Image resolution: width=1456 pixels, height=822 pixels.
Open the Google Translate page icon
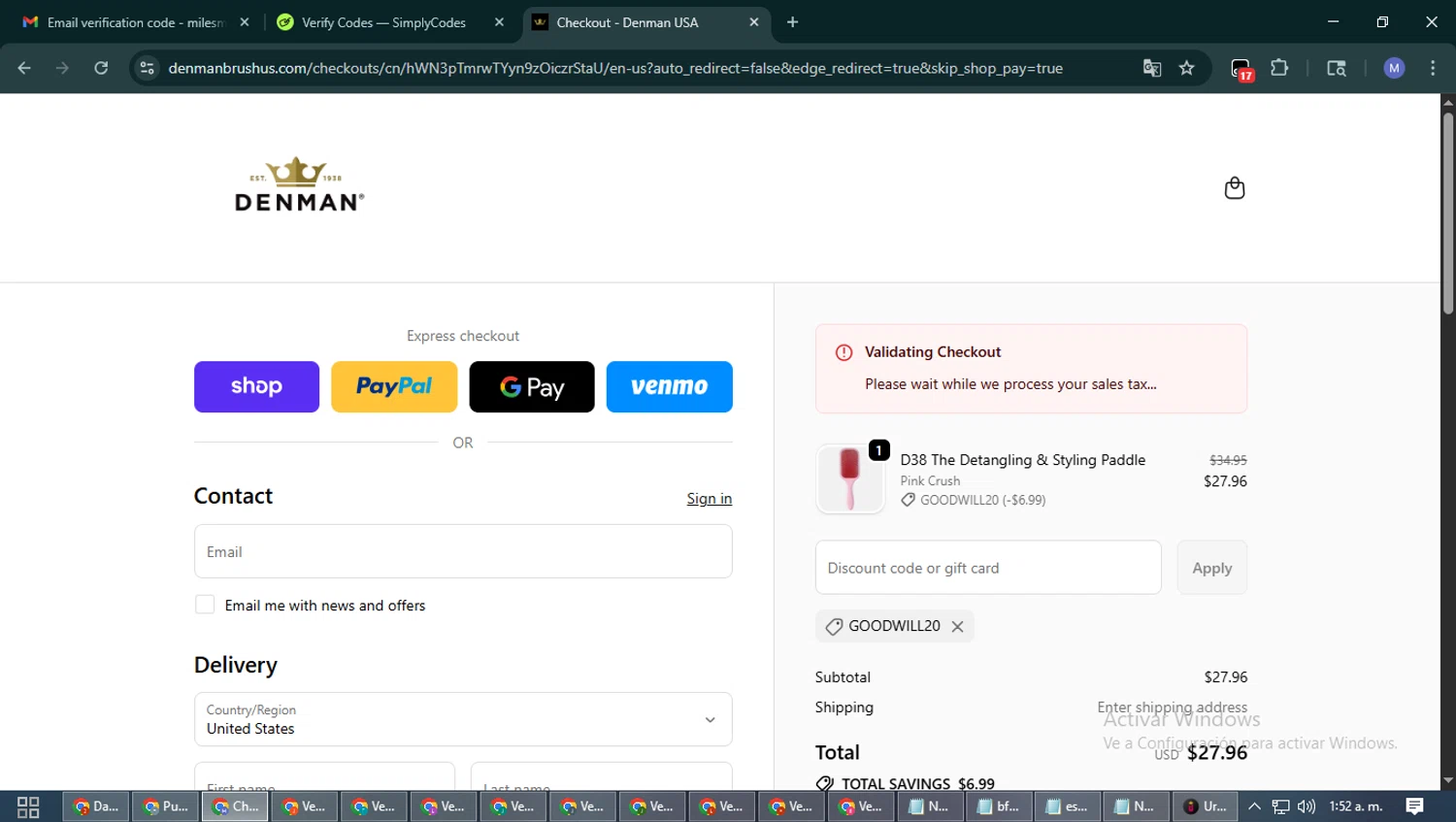1151,68
